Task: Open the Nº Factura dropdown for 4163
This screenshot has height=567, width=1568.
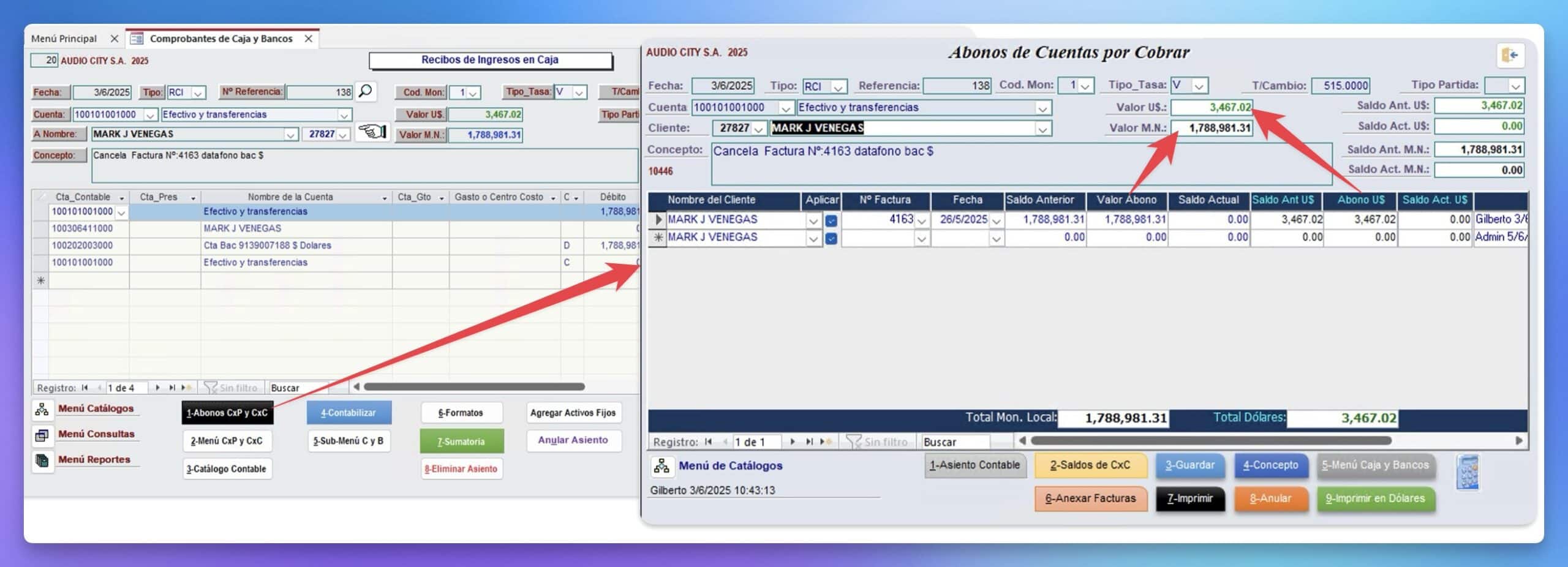Action: point(922,220)
